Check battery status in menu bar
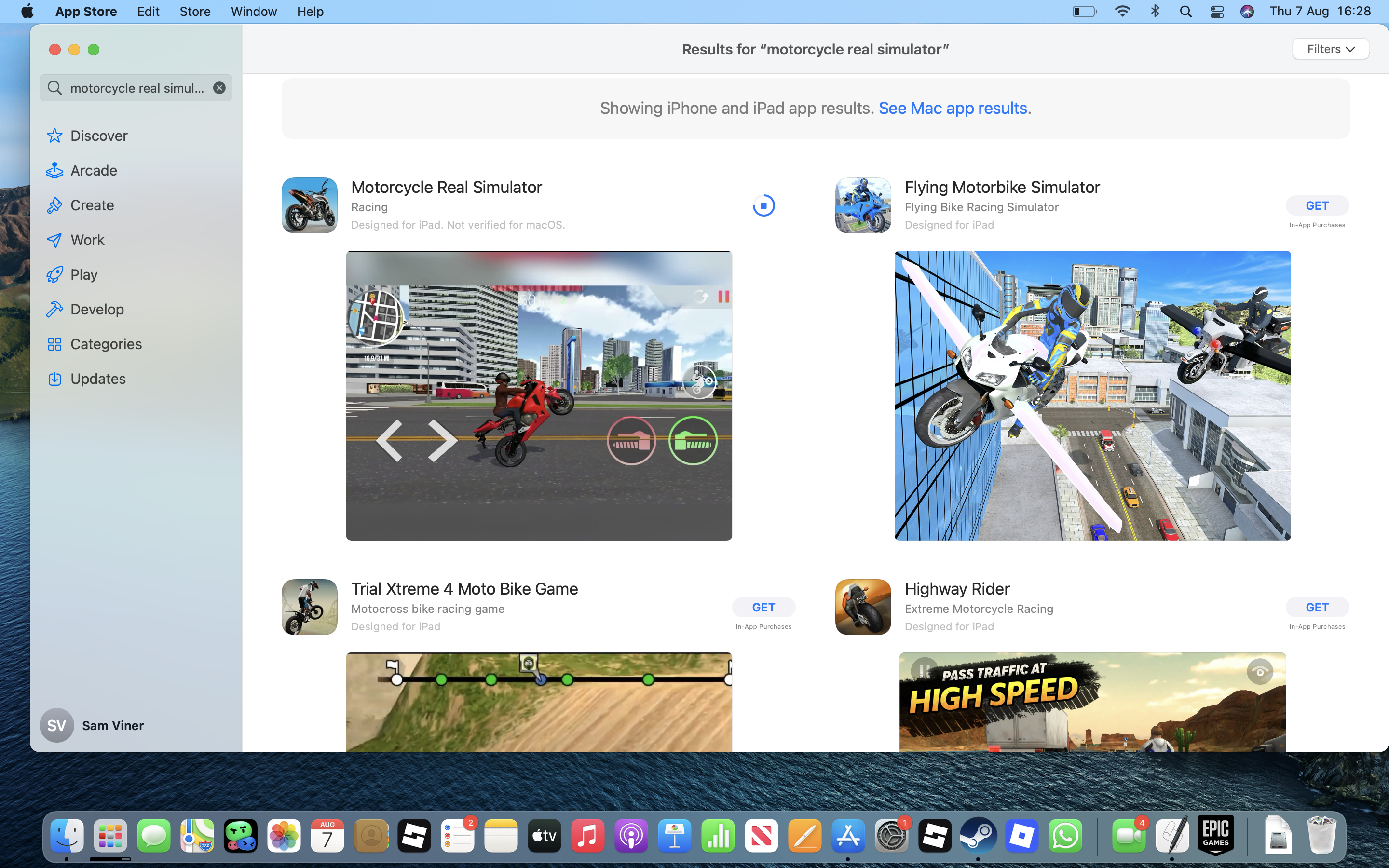This screenshot has width=1389, height=868. (1085, 12)
